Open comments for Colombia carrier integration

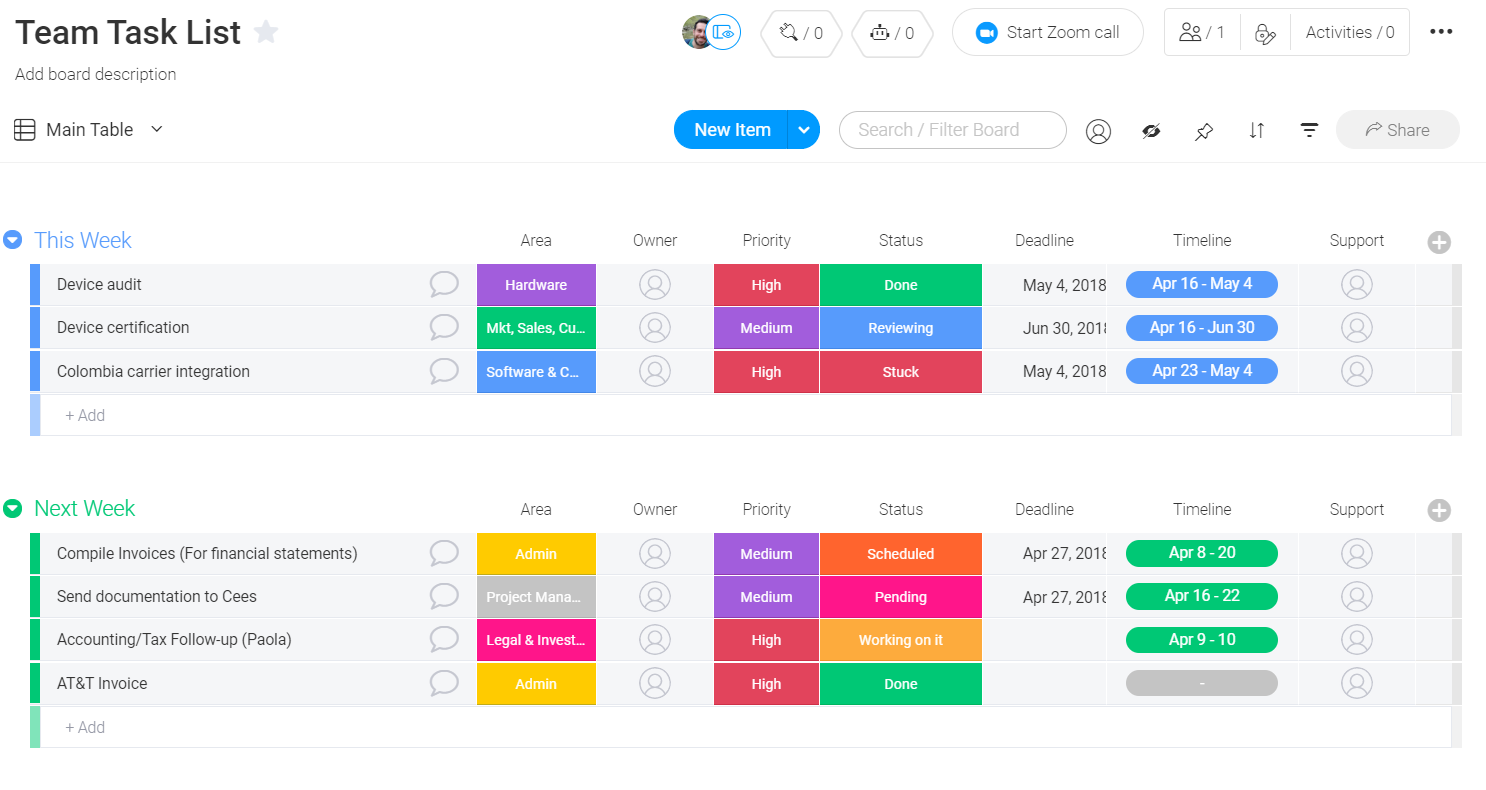[x=444, y=372]
